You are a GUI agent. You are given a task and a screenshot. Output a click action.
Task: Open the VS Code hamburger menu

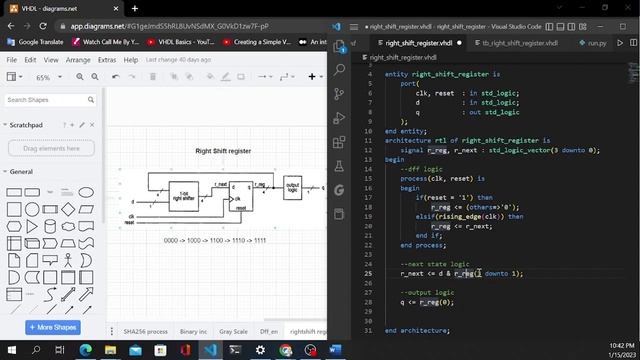click(354, 27)
